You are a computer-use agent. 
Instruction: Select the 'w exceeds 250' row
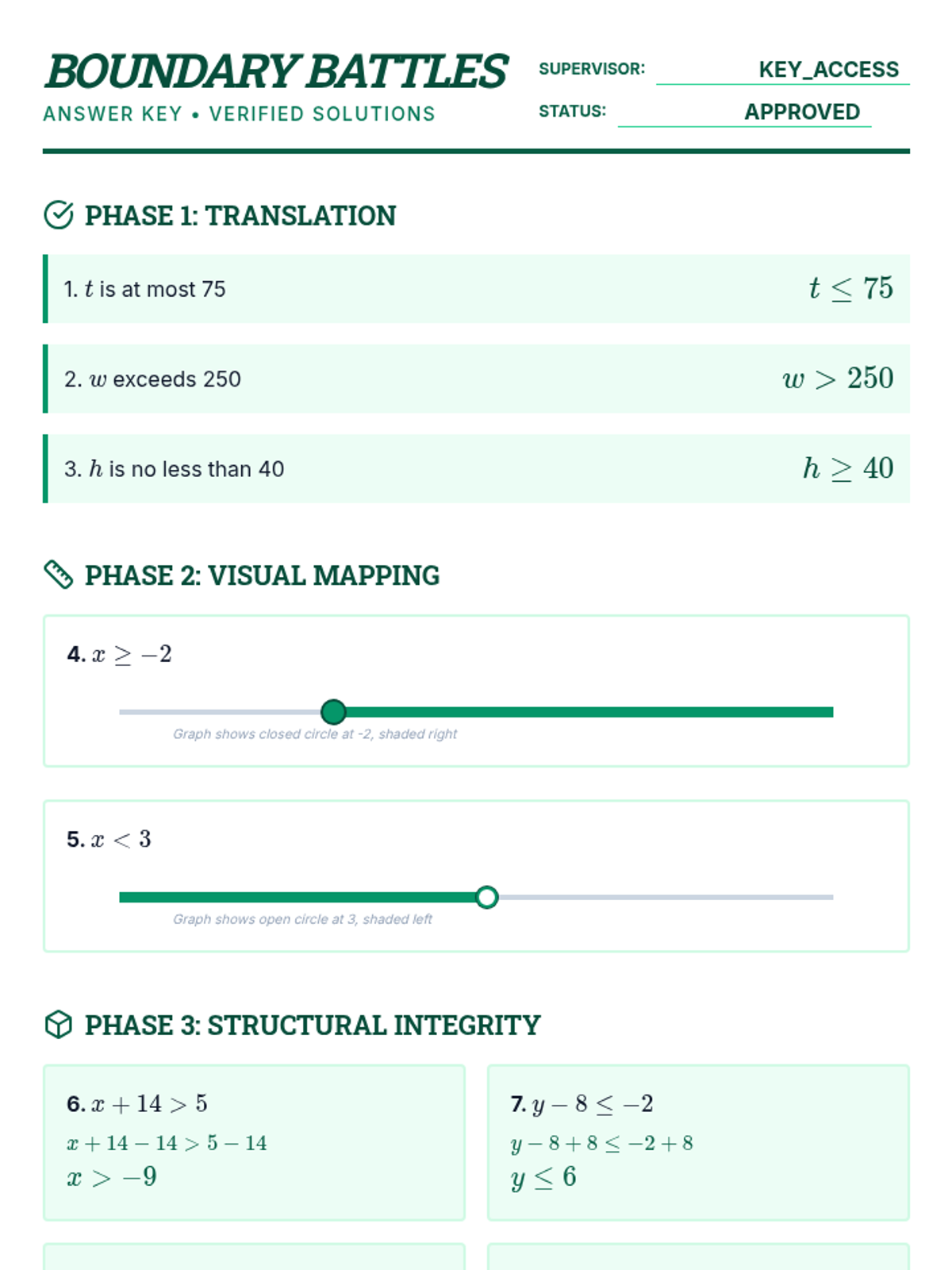click(x=476, y=379)
